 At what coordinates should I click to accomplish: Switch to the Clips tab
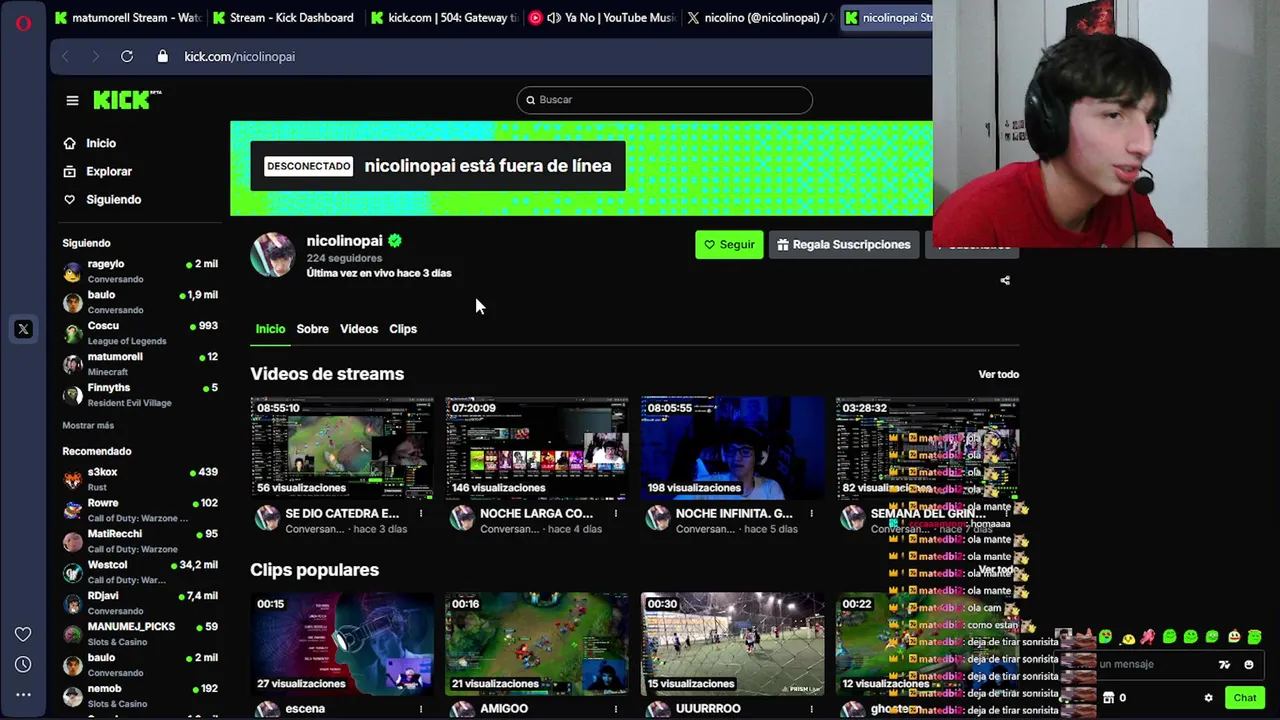tap(403, 329)
